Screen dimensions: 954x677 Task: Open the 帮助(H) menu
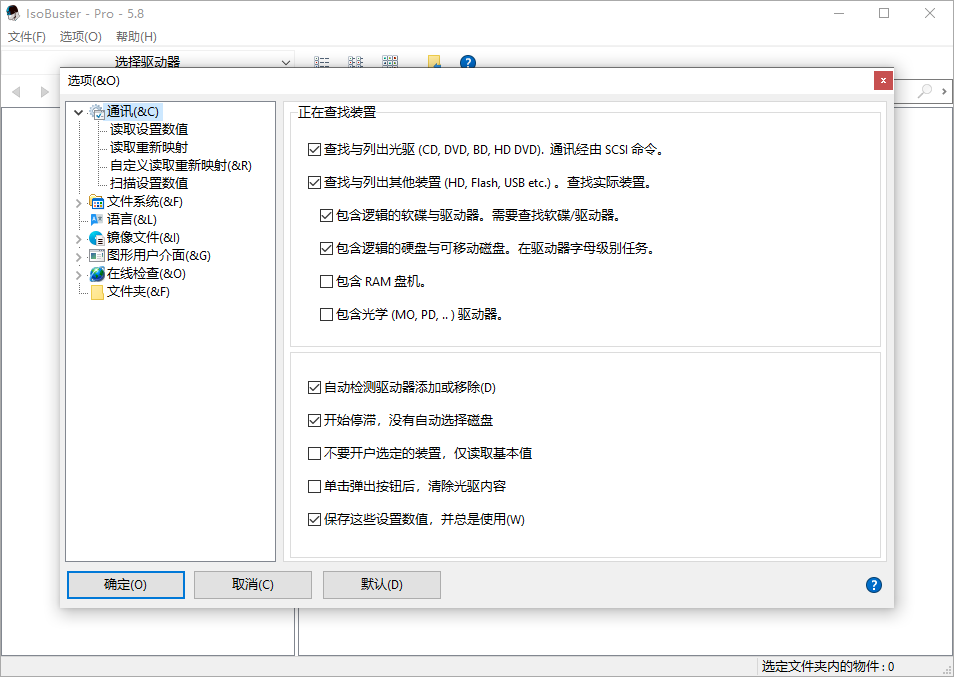tap(136, 37)
